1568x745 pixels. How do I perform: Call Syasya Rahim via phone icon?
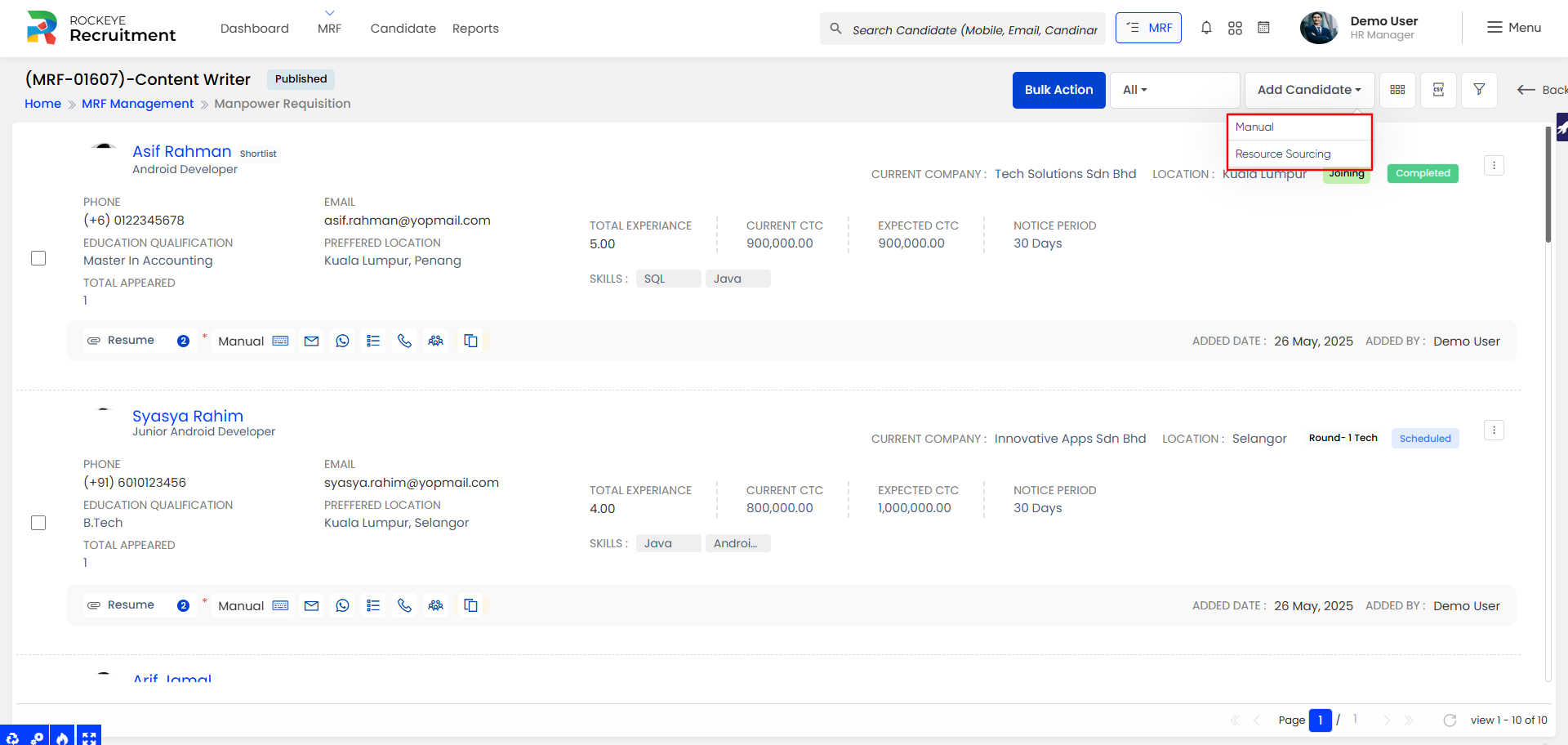pos(404,605)
